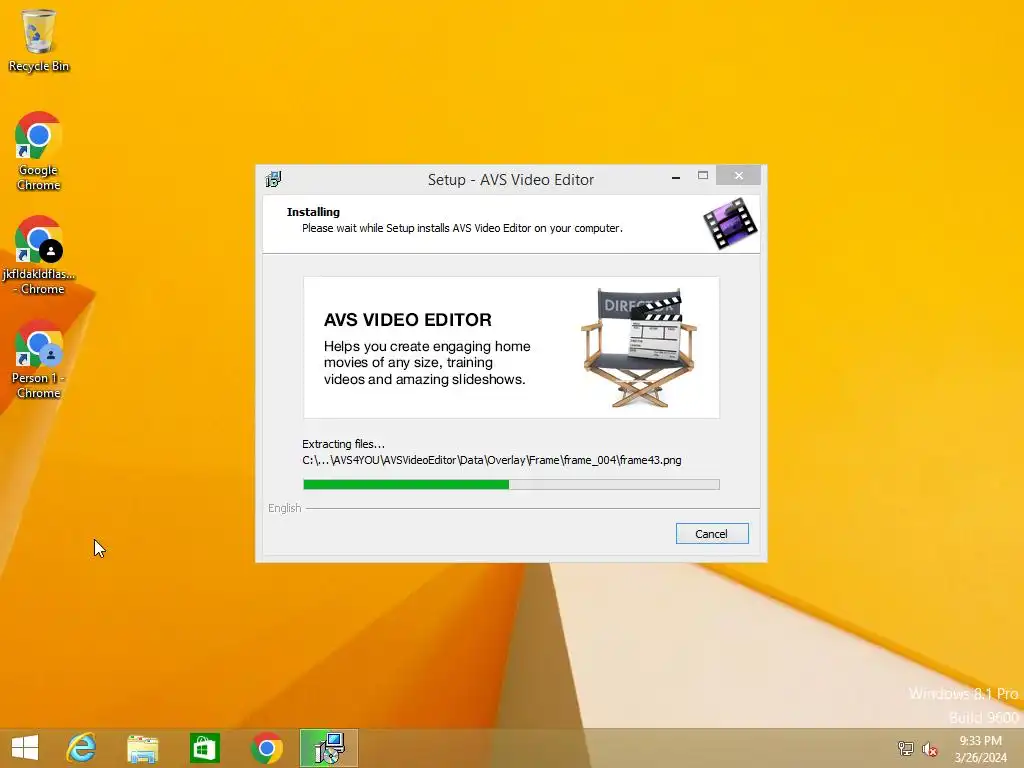This screenshot has width=1024, height=768.
Task: Minimize the Setup window
Action: click(676, 176)
